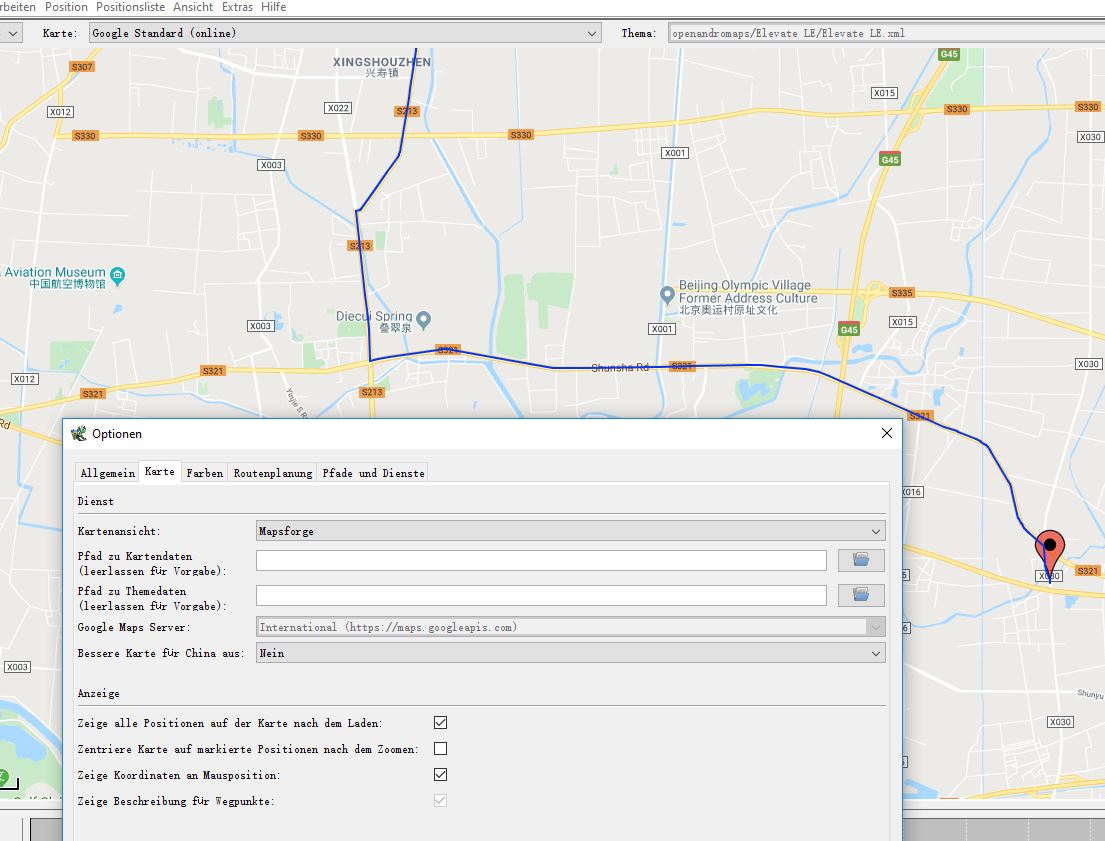The height and width of the screenshot is (841, 1105).
Task: Switch to the Routenplanung tab
Action: [x=273, y=473]
